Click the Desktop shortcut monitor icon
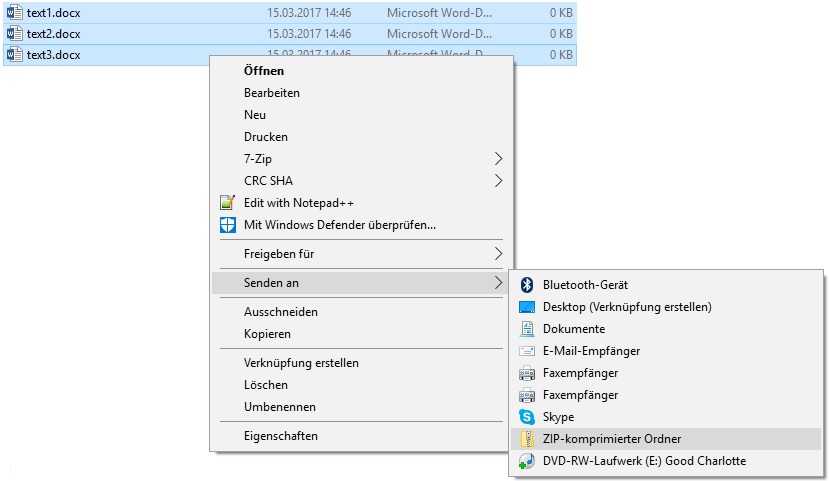829x481 pixels. (527, 307)
